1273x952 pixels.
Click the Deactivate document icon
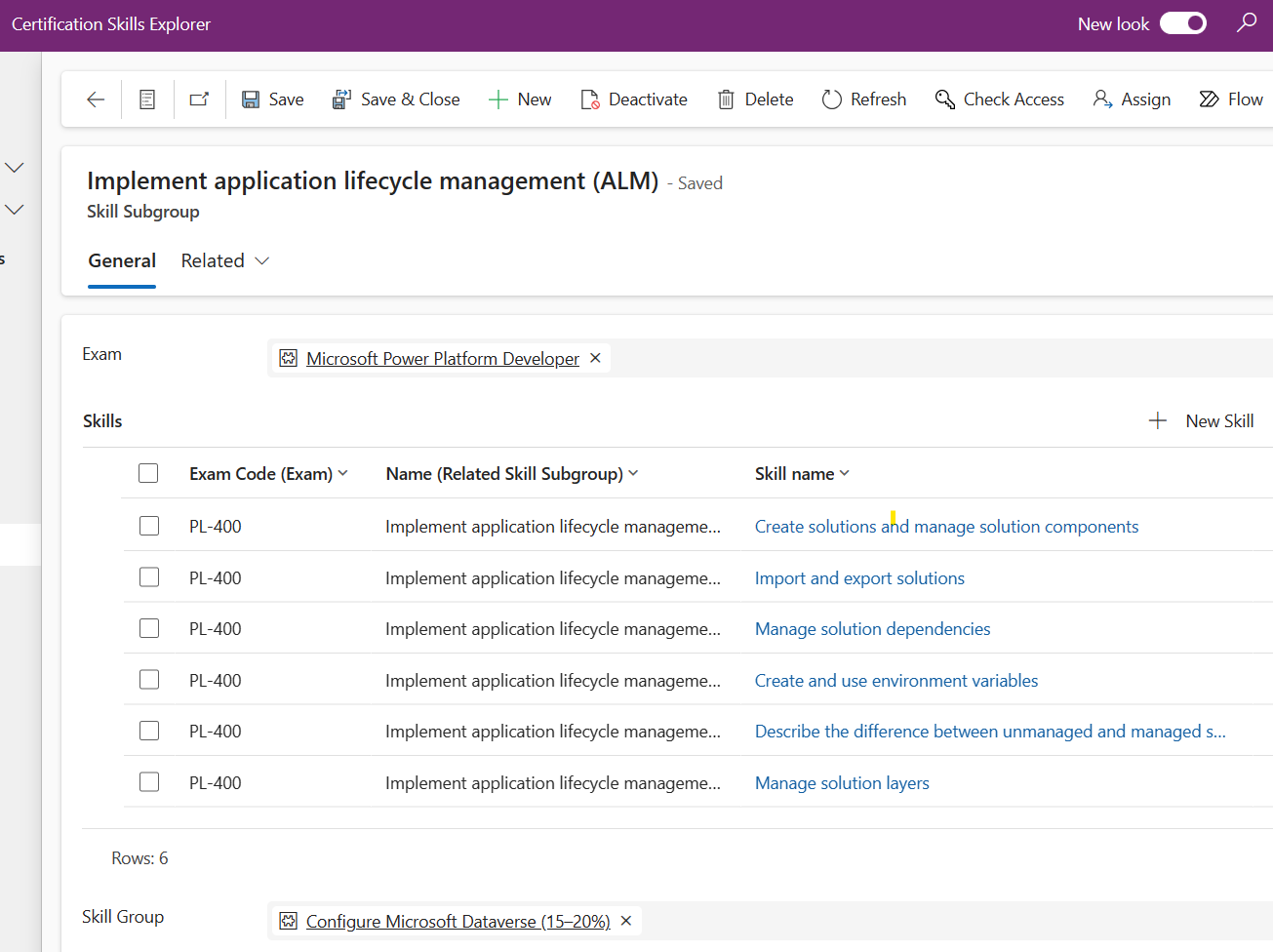tap(590, 99)
